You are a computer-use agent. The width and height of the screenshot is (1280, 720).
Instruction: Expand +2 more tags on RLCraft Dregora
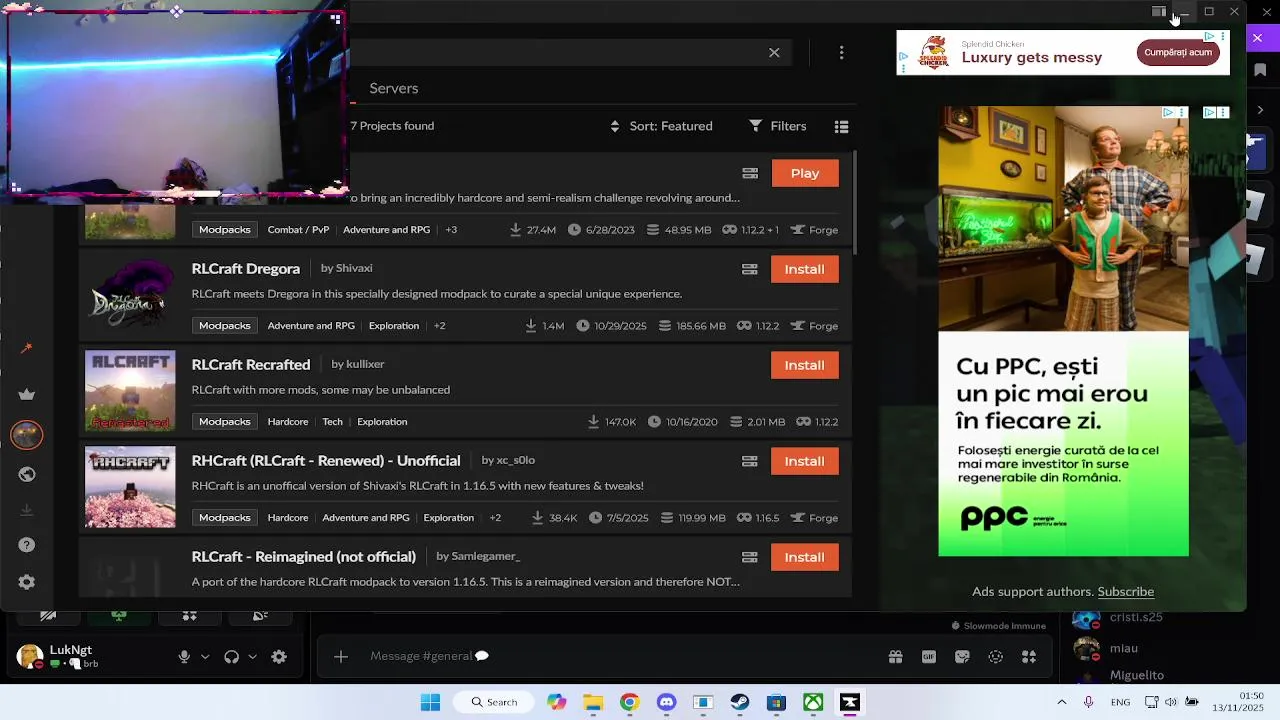(x=439, y=325)
